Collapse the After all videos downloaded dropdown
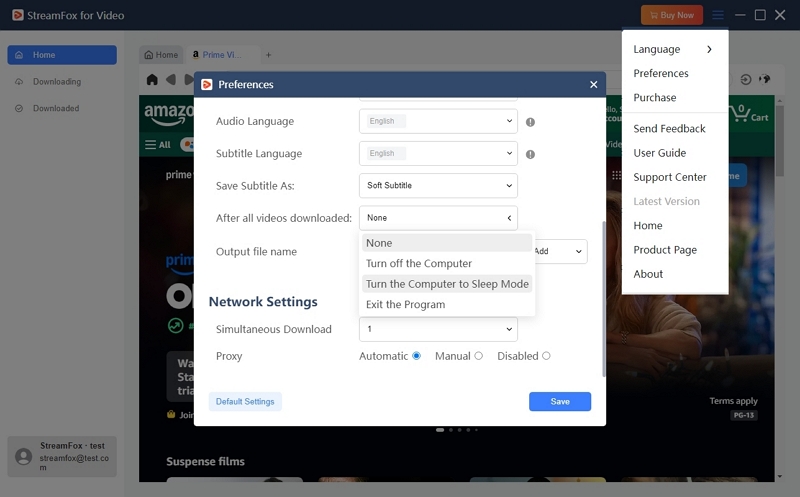 tap(438, 218)
